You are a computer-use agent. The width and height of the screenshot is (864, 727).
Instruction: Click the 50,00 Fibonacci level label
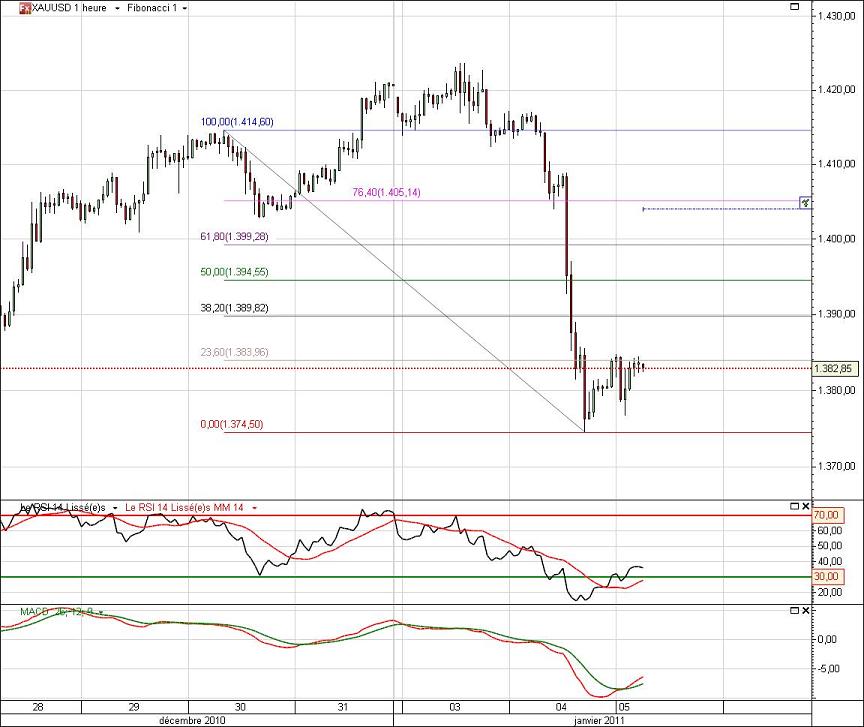coord(234,272)
